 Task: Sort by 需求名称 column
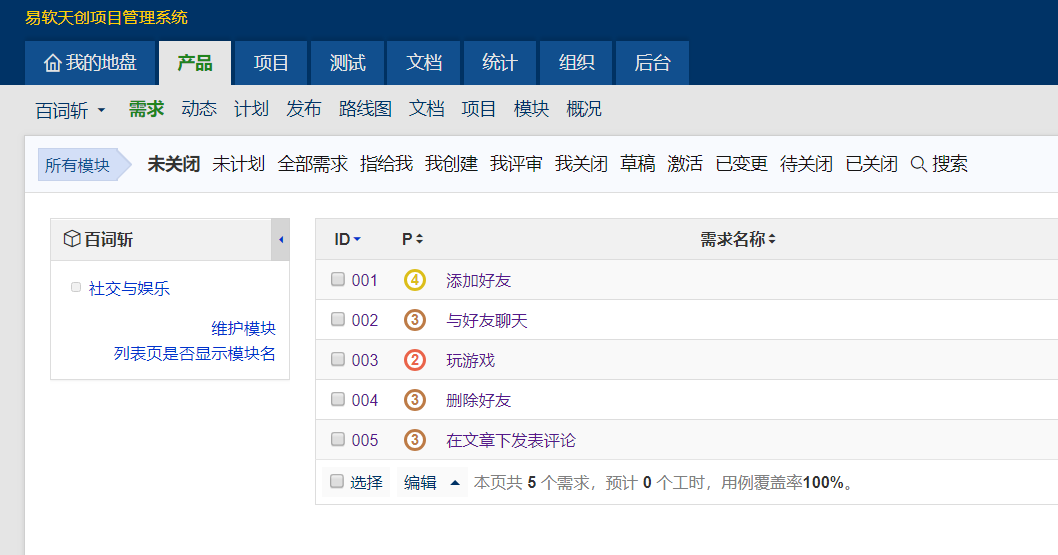[x=737, y=239]
